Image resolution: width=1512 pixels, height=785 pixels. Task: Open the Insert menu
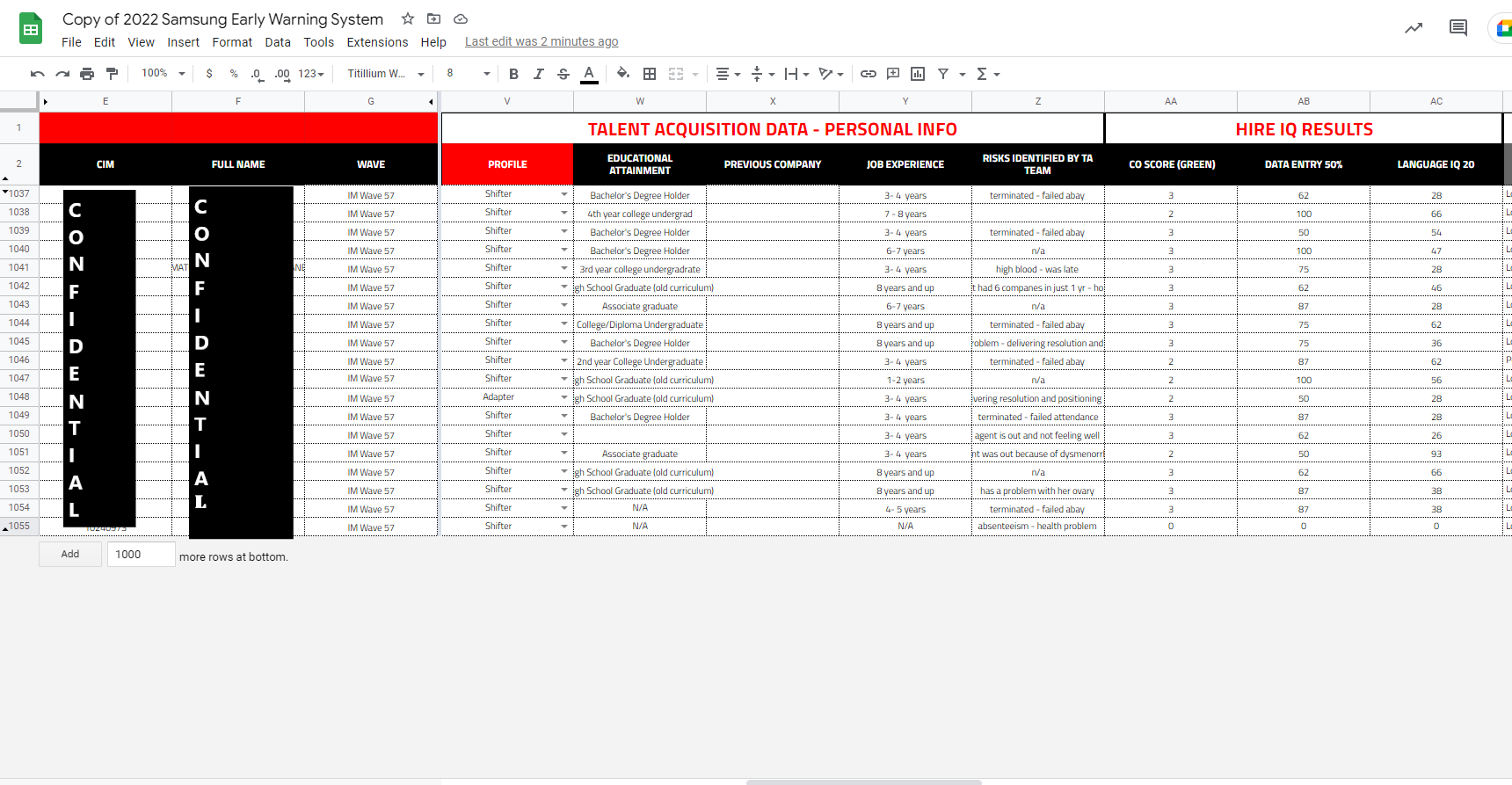tap(184, 42)
